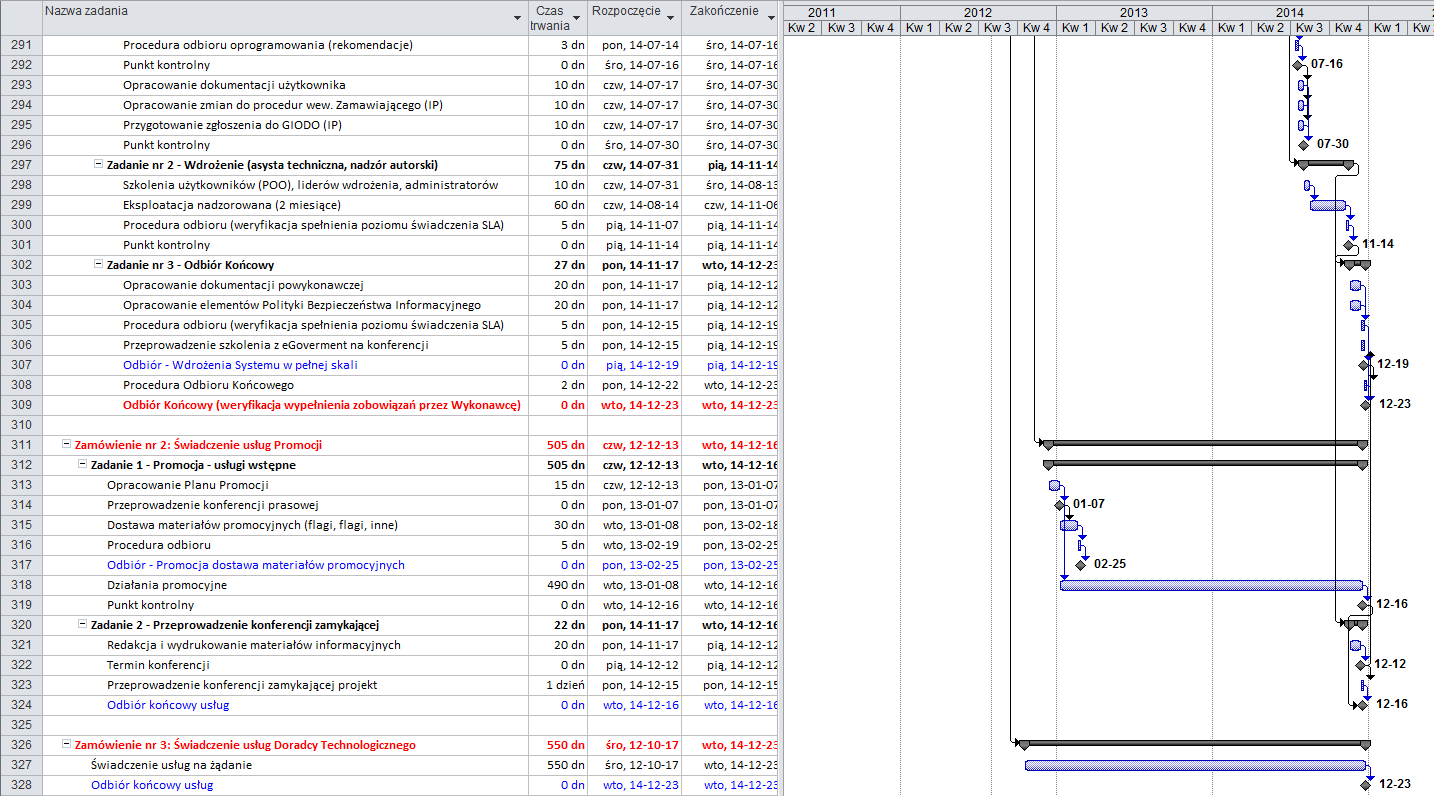Click the milestone diamond labeled 02-25
This screenshot has width=1434, height=796.
[1081, 565]
